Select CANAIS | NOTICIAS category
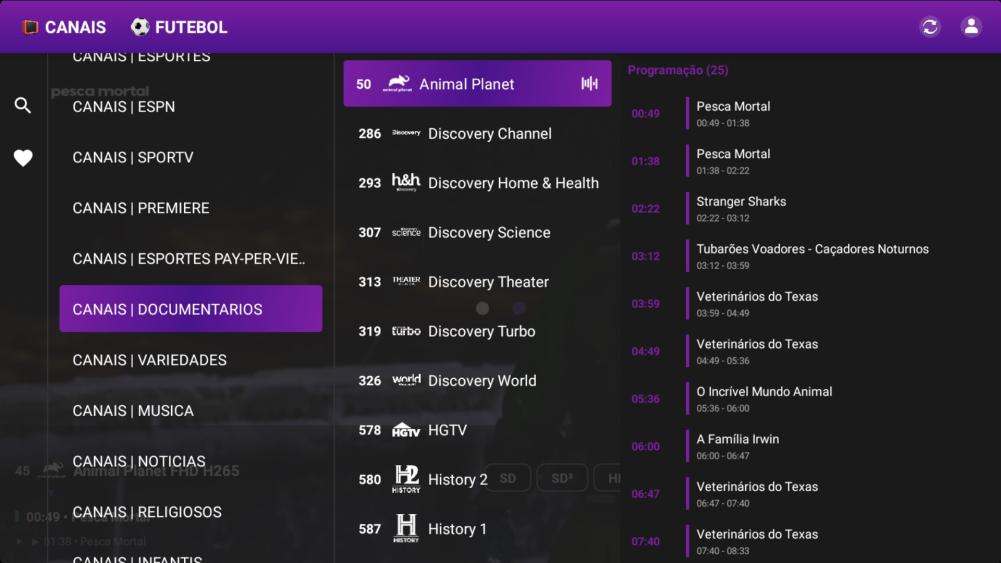Viewport: 1001px width, 563px height. click(191, 461)
